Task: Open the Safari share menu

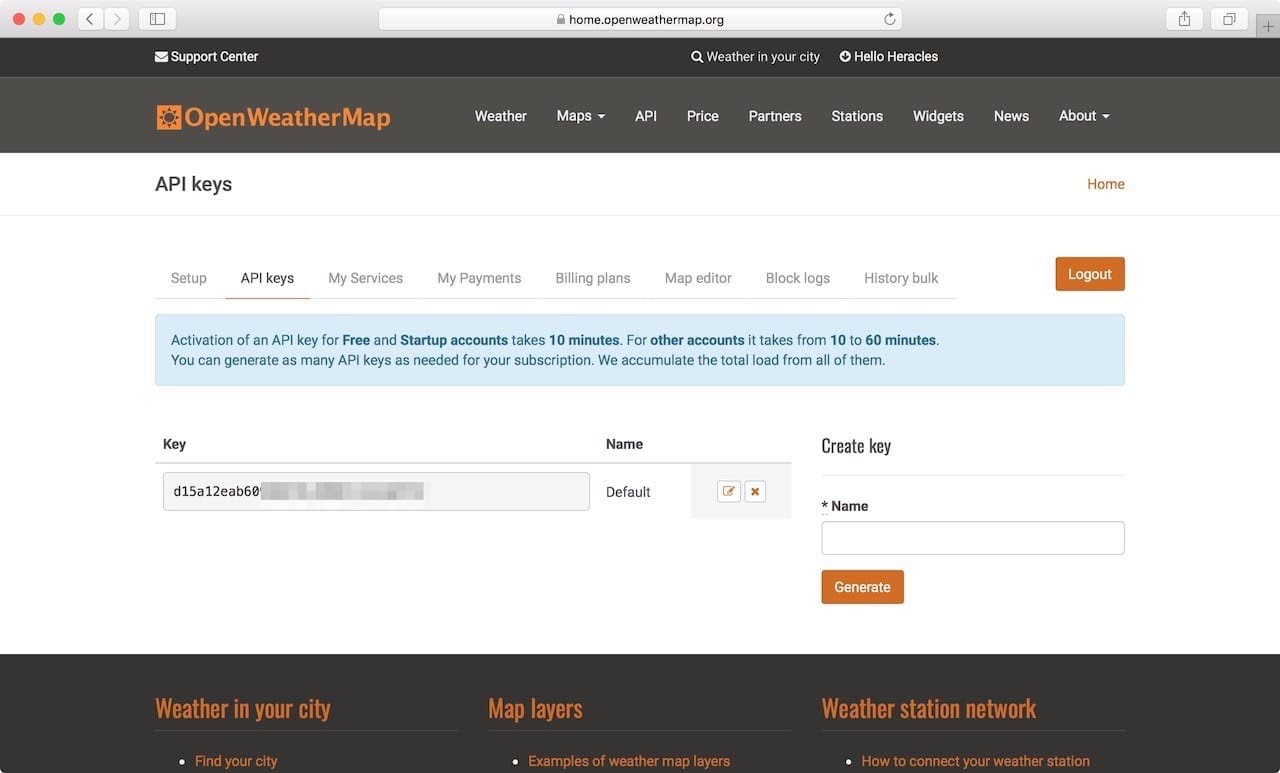Action: click(1184, 18)
